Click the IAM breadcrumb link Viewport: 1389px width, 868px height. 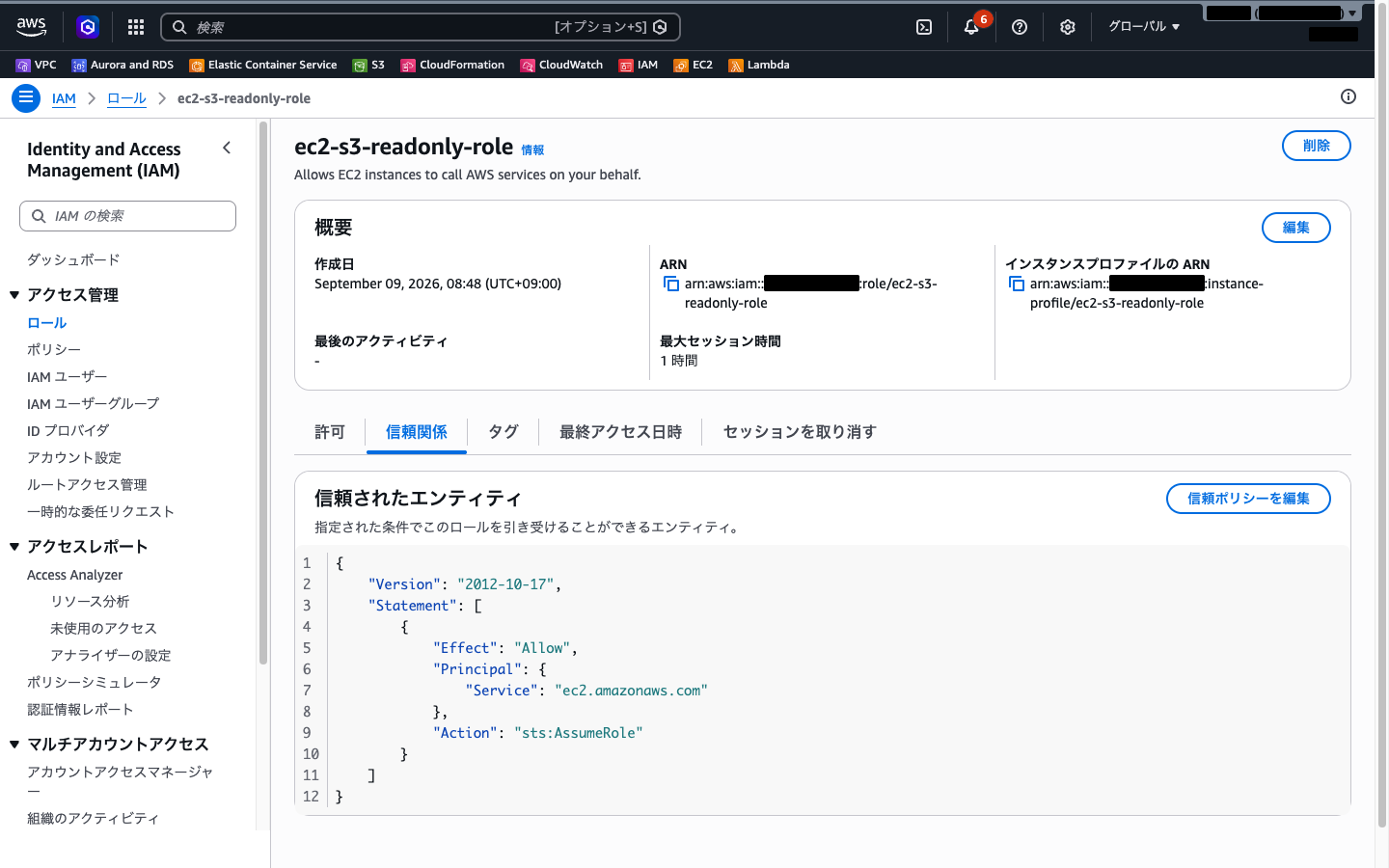point(64,98)
